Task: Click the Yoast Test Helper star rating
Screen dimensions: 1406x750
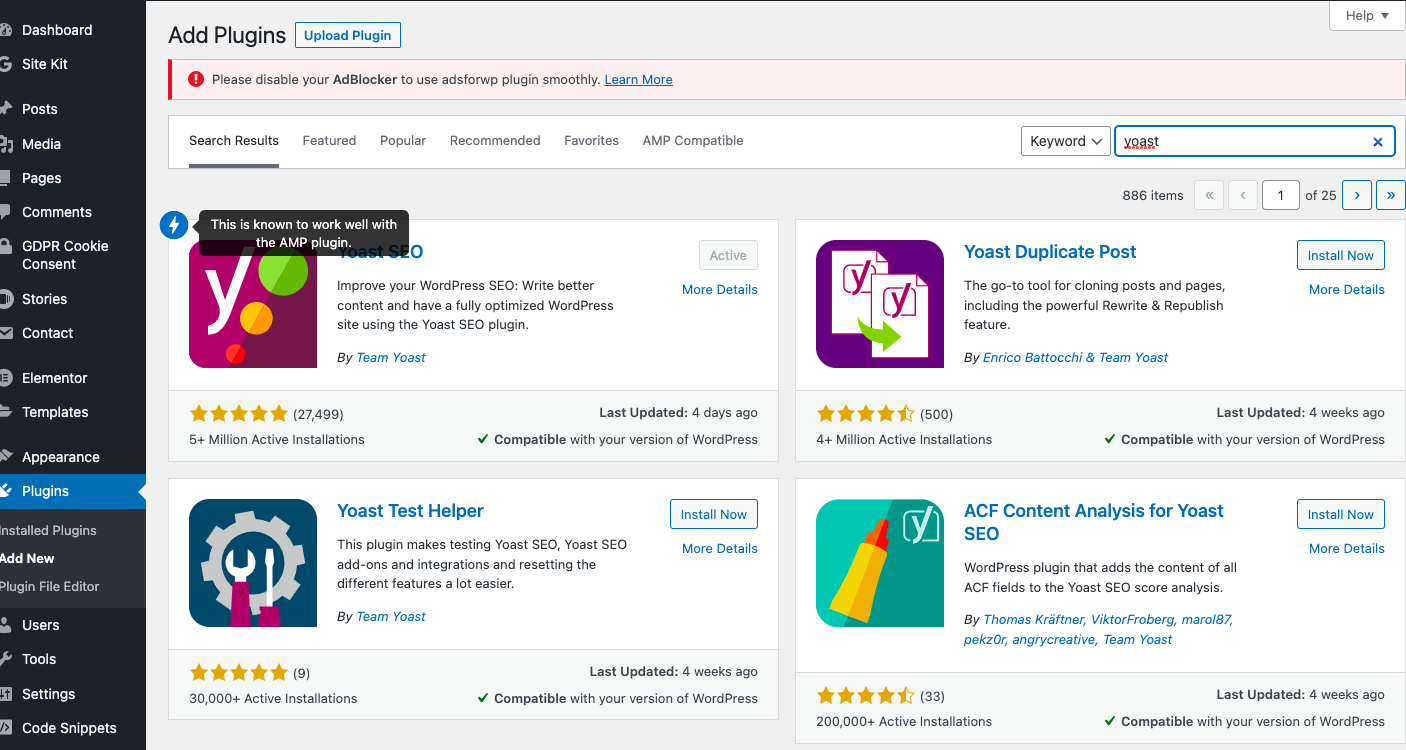Action: 238,673
